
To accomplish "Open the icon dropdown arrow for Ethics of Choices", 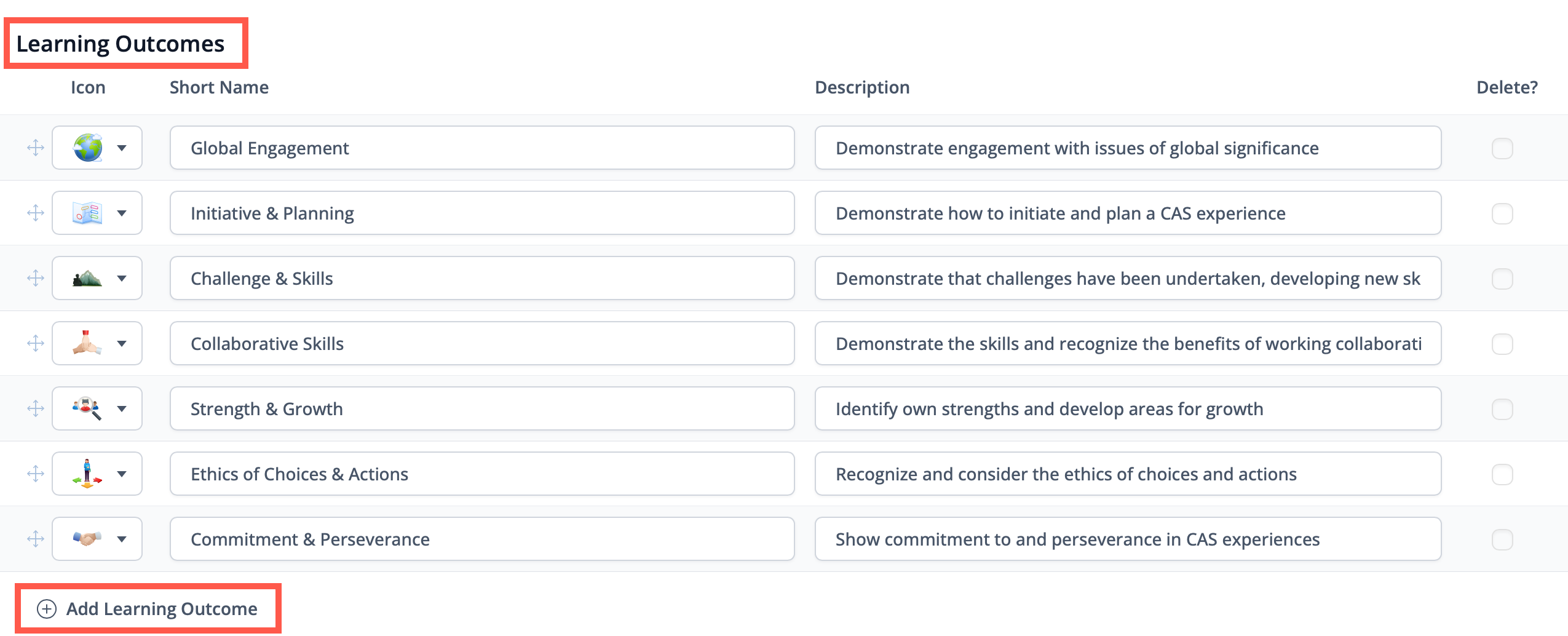I will 122,474.
